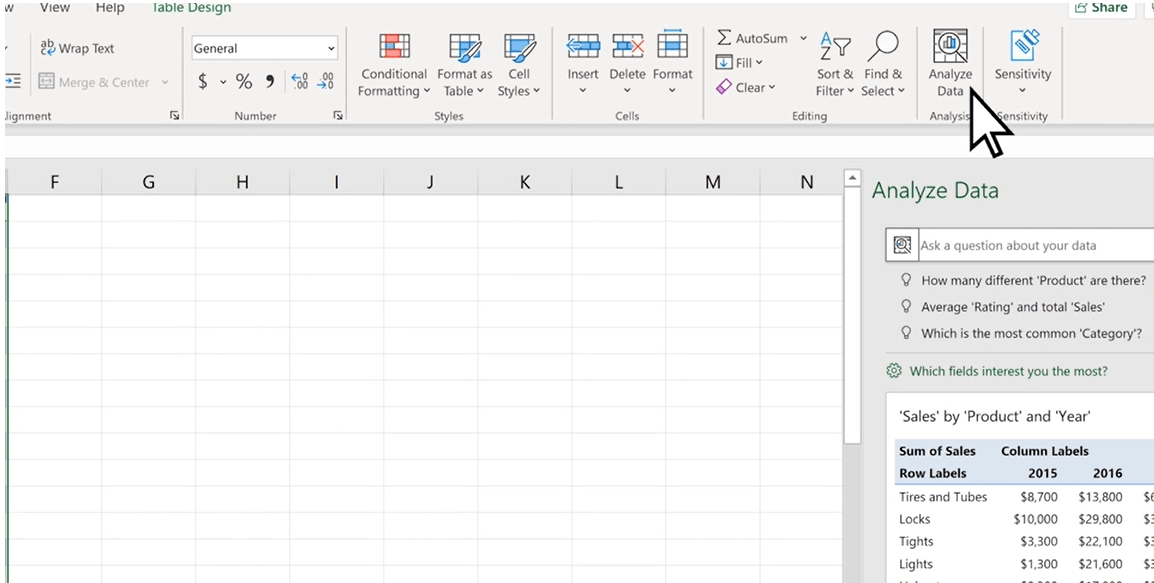This screenshot has height=583, width=1154.
Task: Click the Analyze Data button
Action: pyautogui.click(x=950, y=65)
